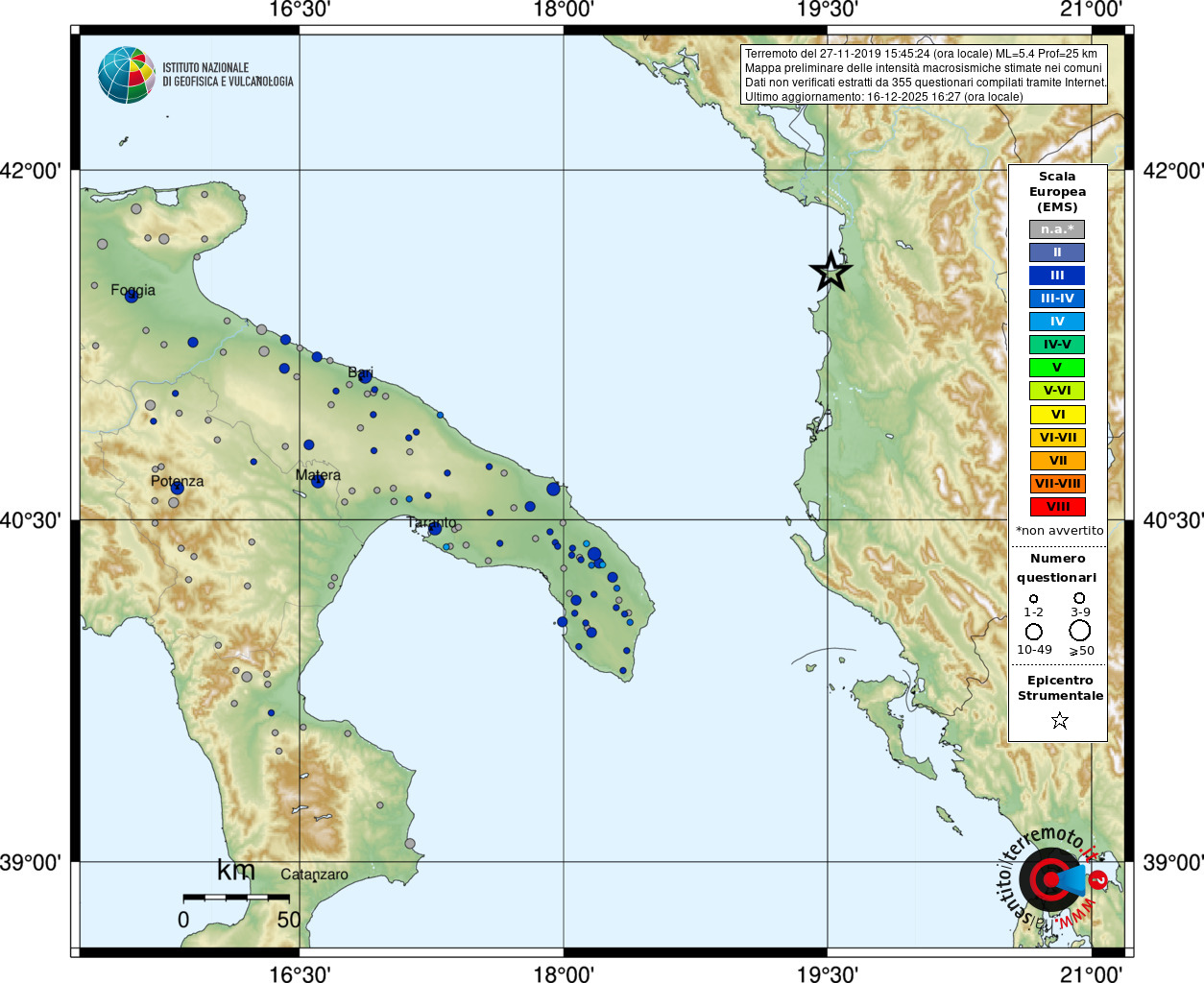Click the Mappa preliminare info line
The height and width of the screenshot is (983, 1204).
pyautogui.click(x=924, y=68)
